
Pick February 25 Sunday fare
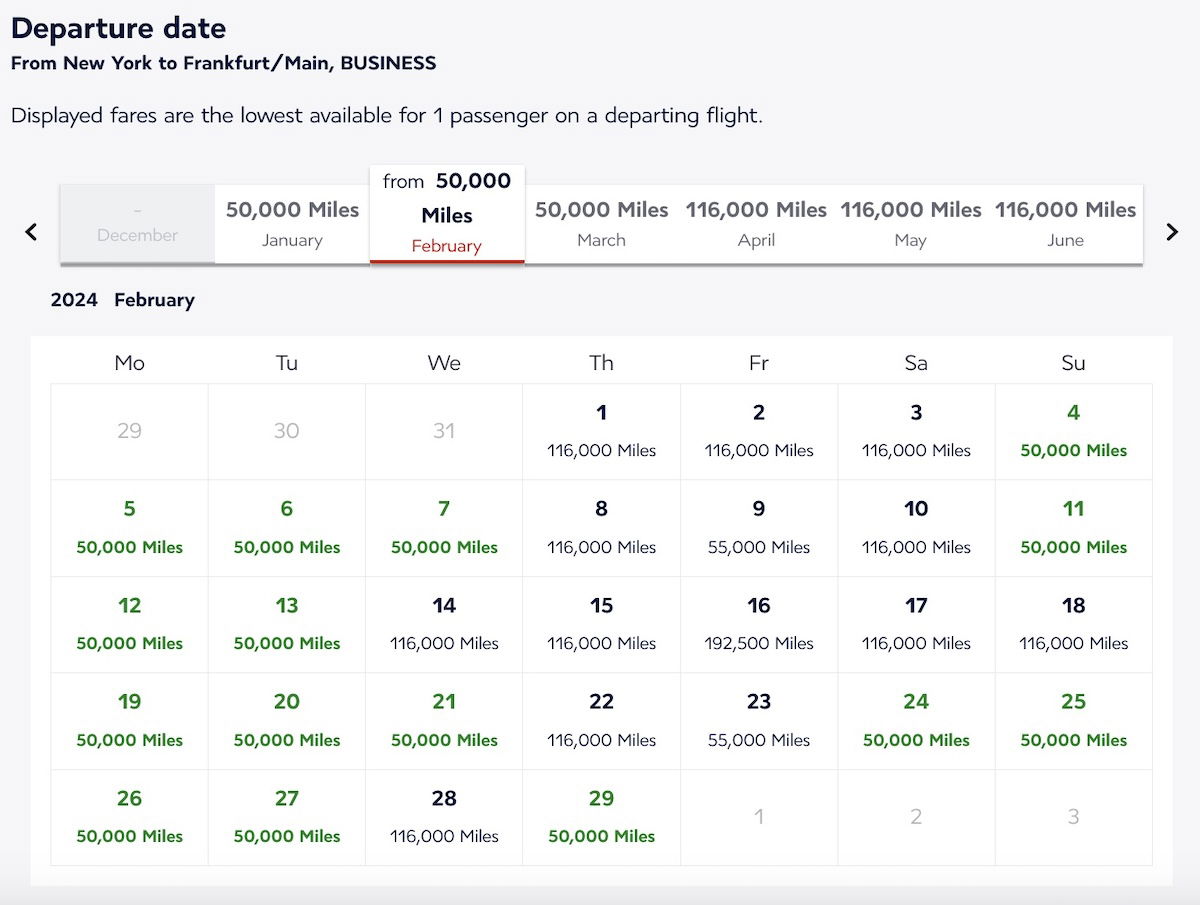click(x=1073, y=720)
